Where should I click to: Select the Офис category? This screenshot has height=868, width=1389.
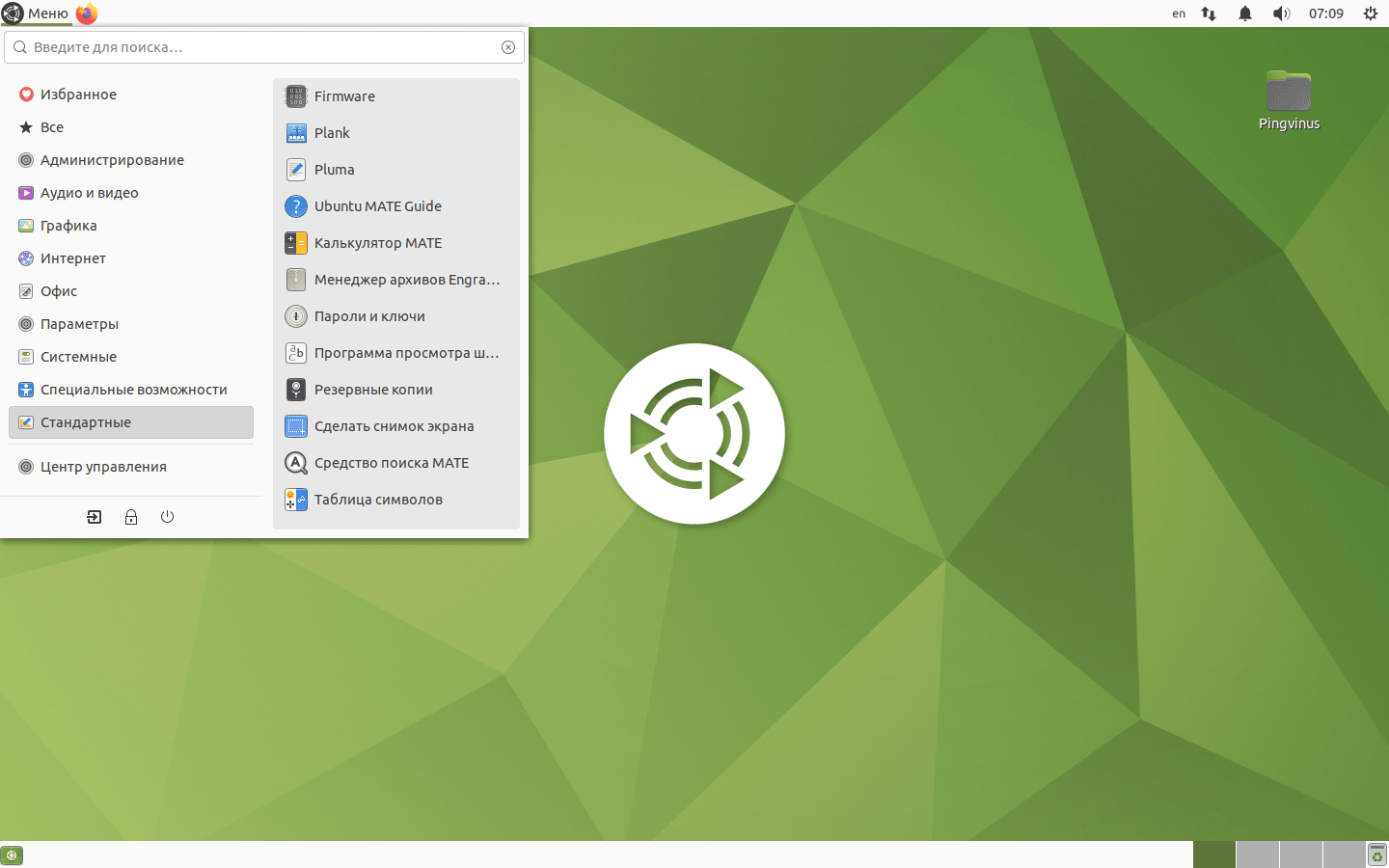[x=131, y=291]
